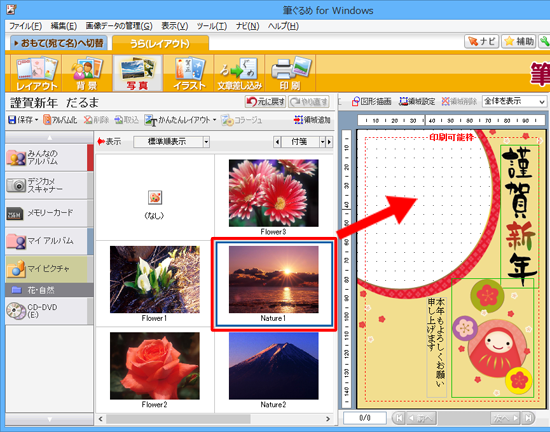Open the 画像データの管理(G) menu
The height and width of the screenshot is (432, 550).
(x=119, y=26)
